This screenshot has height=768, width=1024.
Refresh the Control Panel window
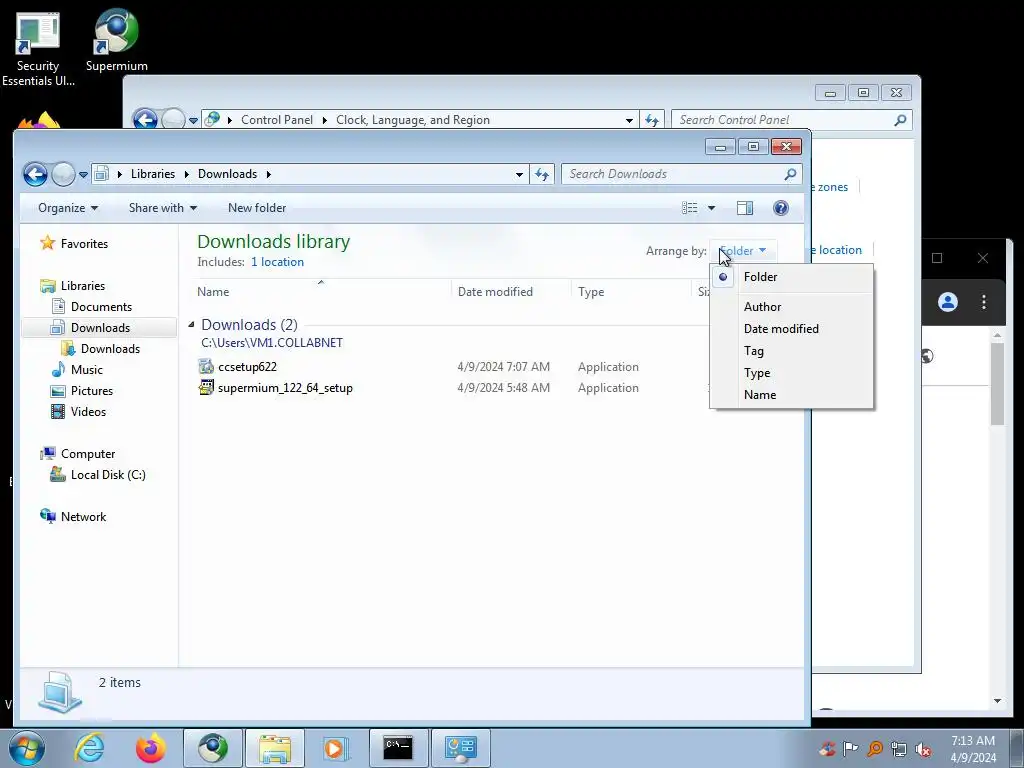point(652,120)
